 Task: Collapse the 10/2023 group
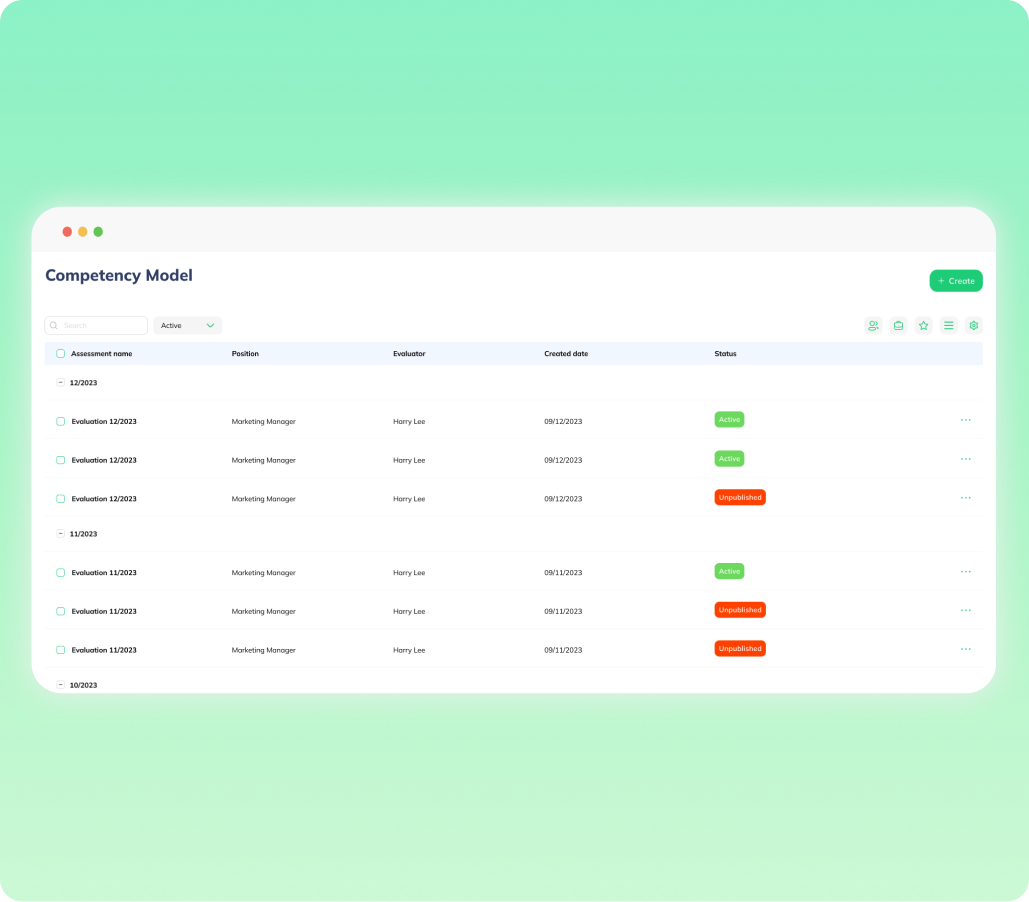click(61, 685)
